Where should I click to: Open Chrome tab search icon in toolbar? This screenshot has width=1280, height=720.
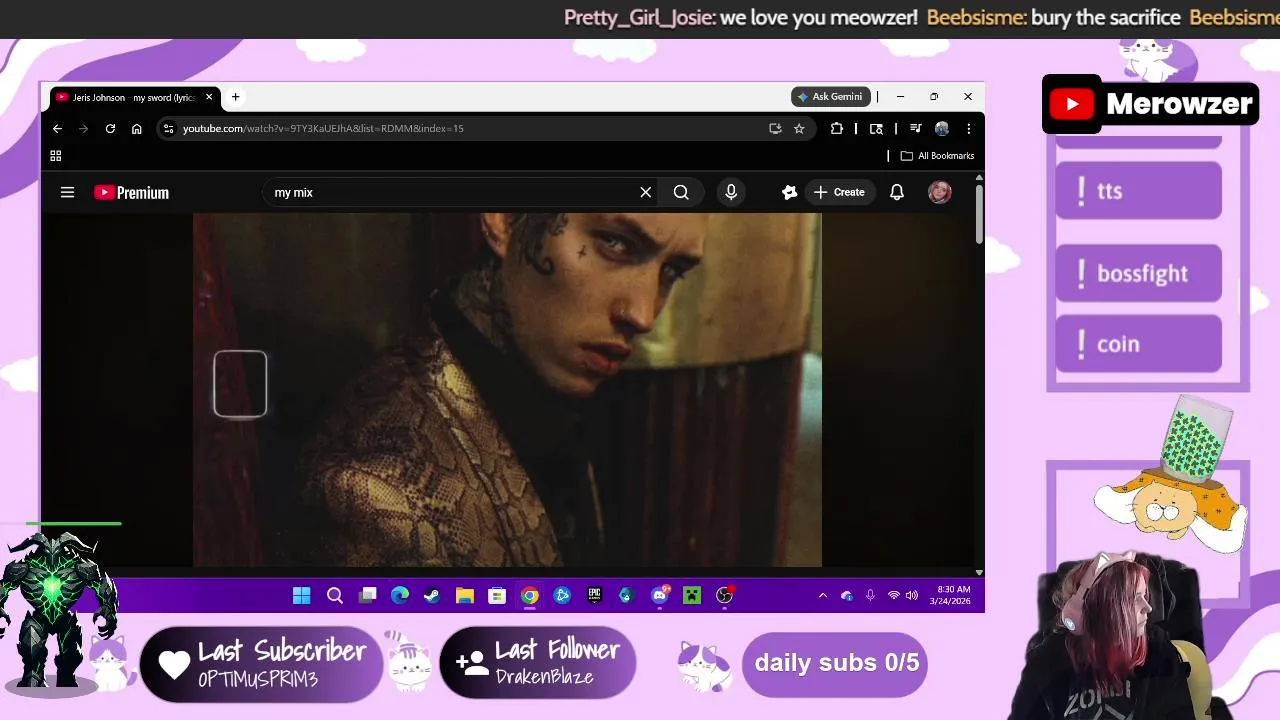pos(876,128)
